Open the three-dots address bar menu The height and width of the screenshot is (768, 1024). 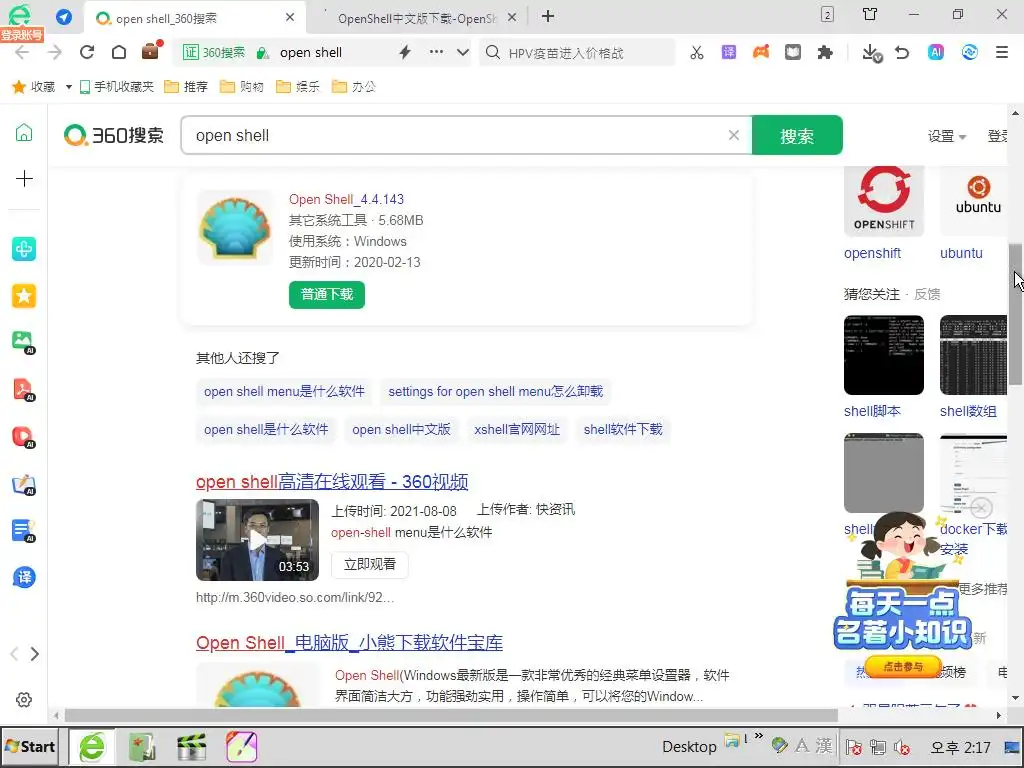click(x=436, y=52)
